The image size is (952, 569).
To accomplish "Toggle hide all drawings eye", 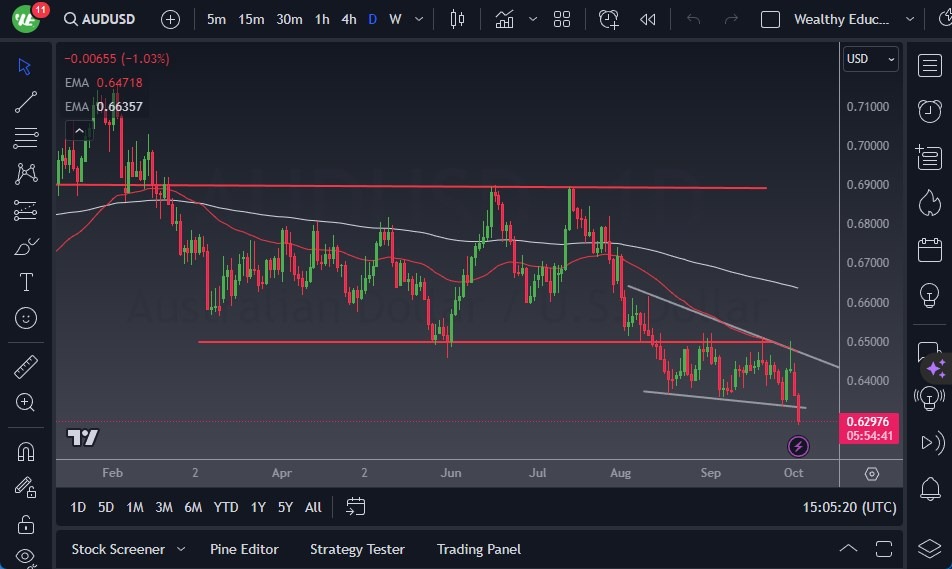I will click(x=26, y=556).
